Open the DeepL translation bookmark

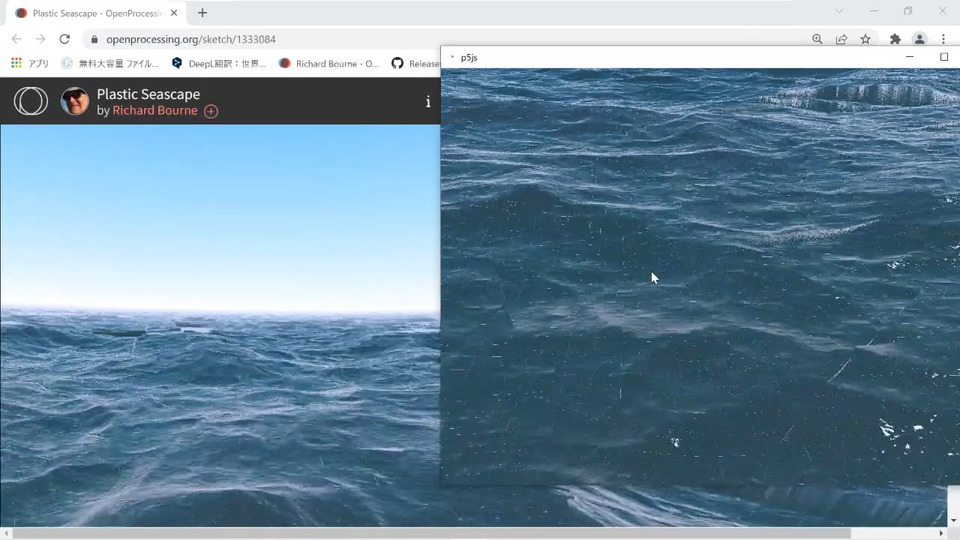tap(219, 63)
